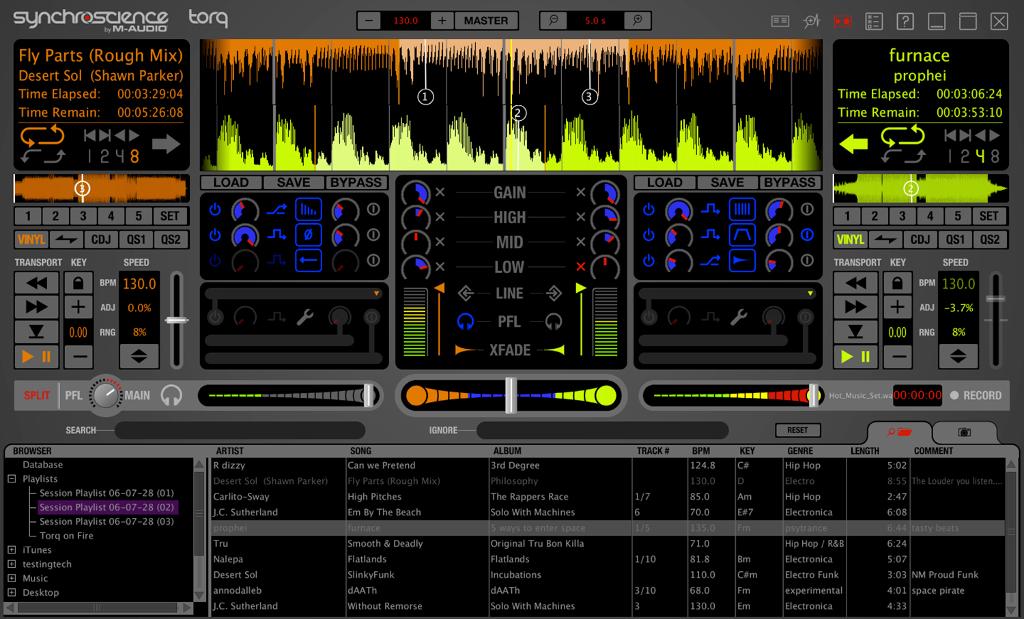Click the left channel PFL headphone icon
The width and height of the screenshot is (1024, 619).
[x=465, y=322]
